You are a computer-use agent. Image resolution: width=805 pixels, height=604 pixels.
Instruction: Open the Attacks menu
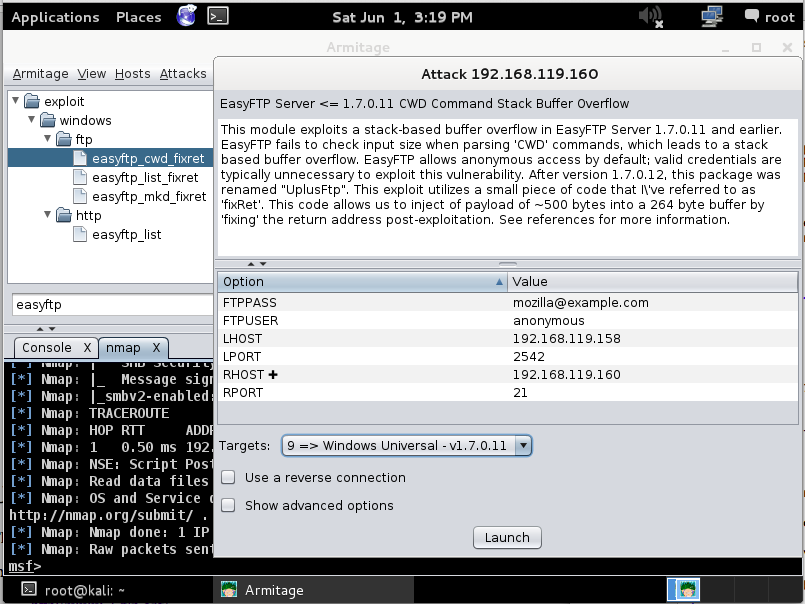click(x=183, y=74)
